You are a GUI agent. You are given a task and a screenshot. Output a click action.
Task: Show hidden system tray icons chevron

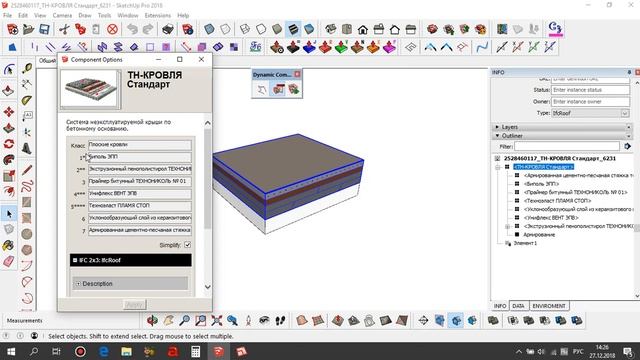coord(518,351)
